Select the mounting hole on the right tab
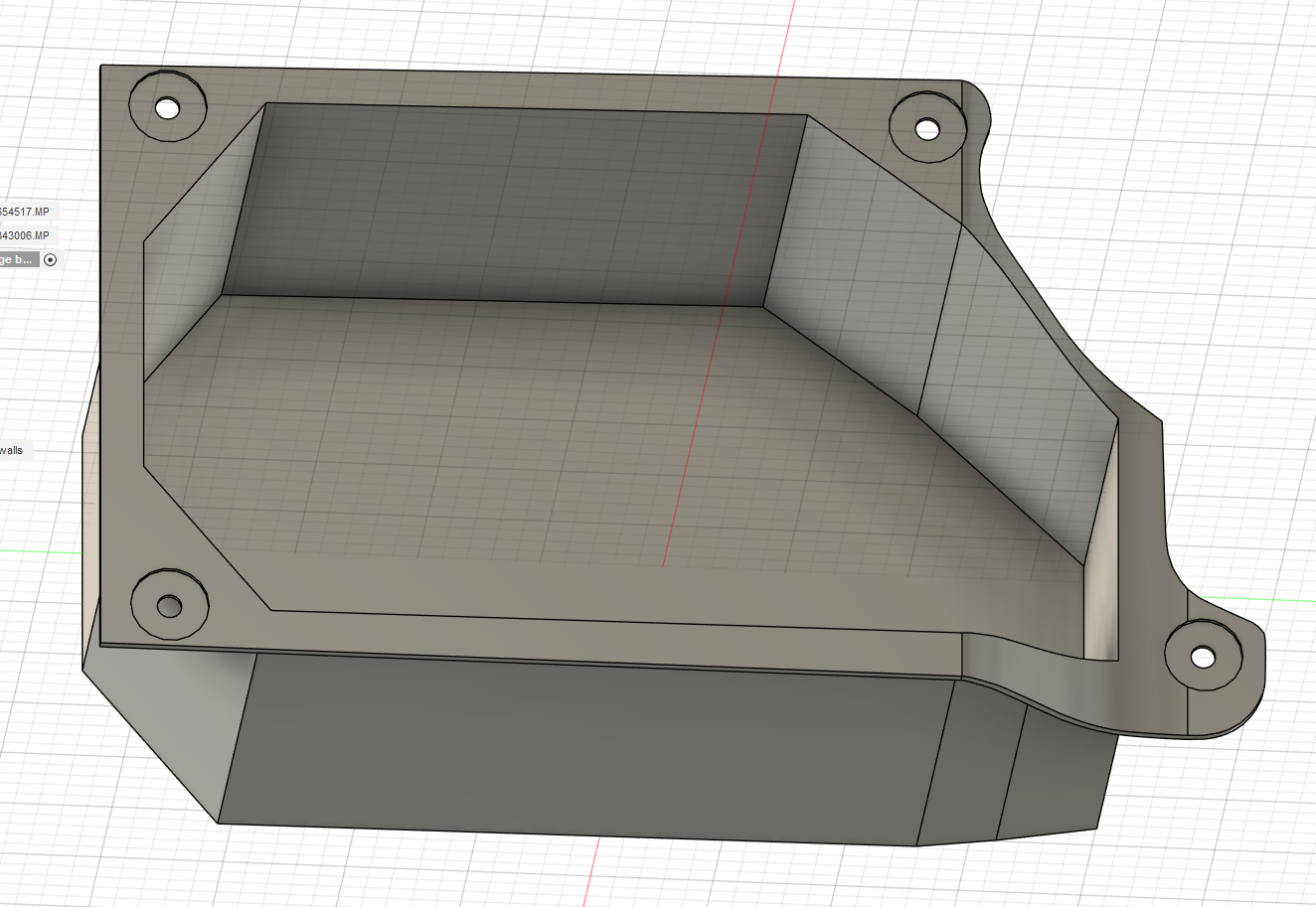The image size is (1316, 907). (1203, 657)
